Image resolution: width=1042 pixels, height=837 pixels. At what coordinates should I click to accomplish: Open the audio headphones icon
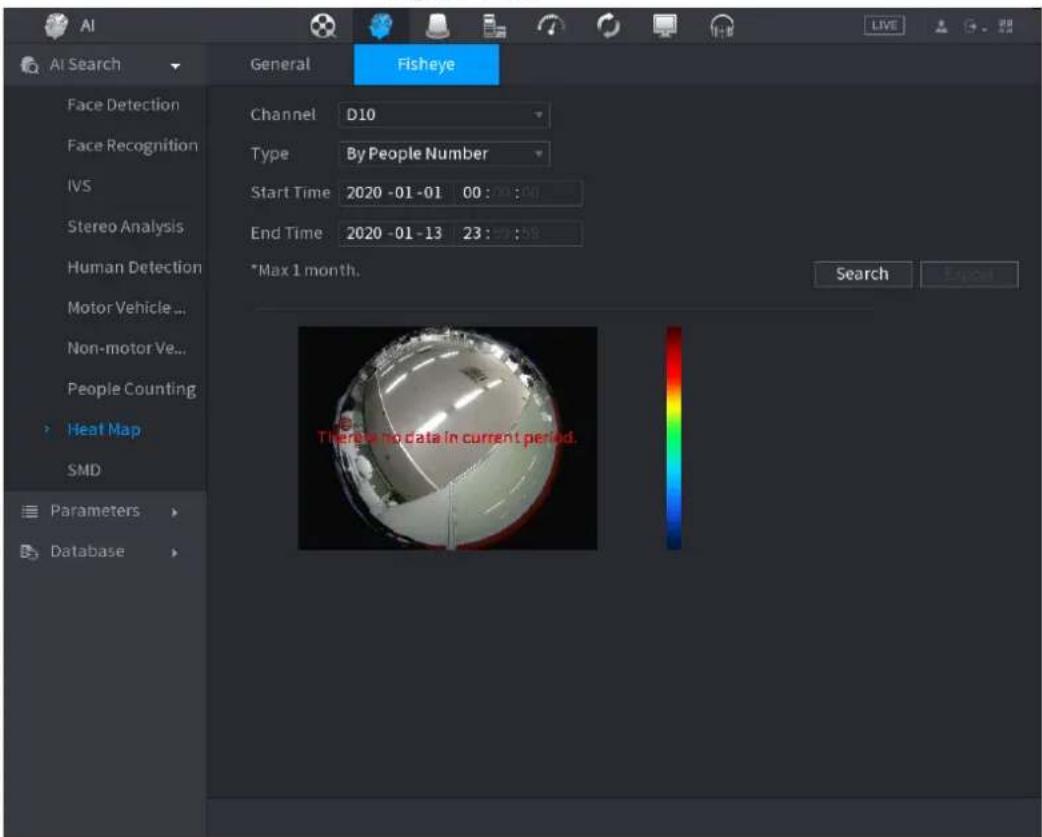point(722,27)
